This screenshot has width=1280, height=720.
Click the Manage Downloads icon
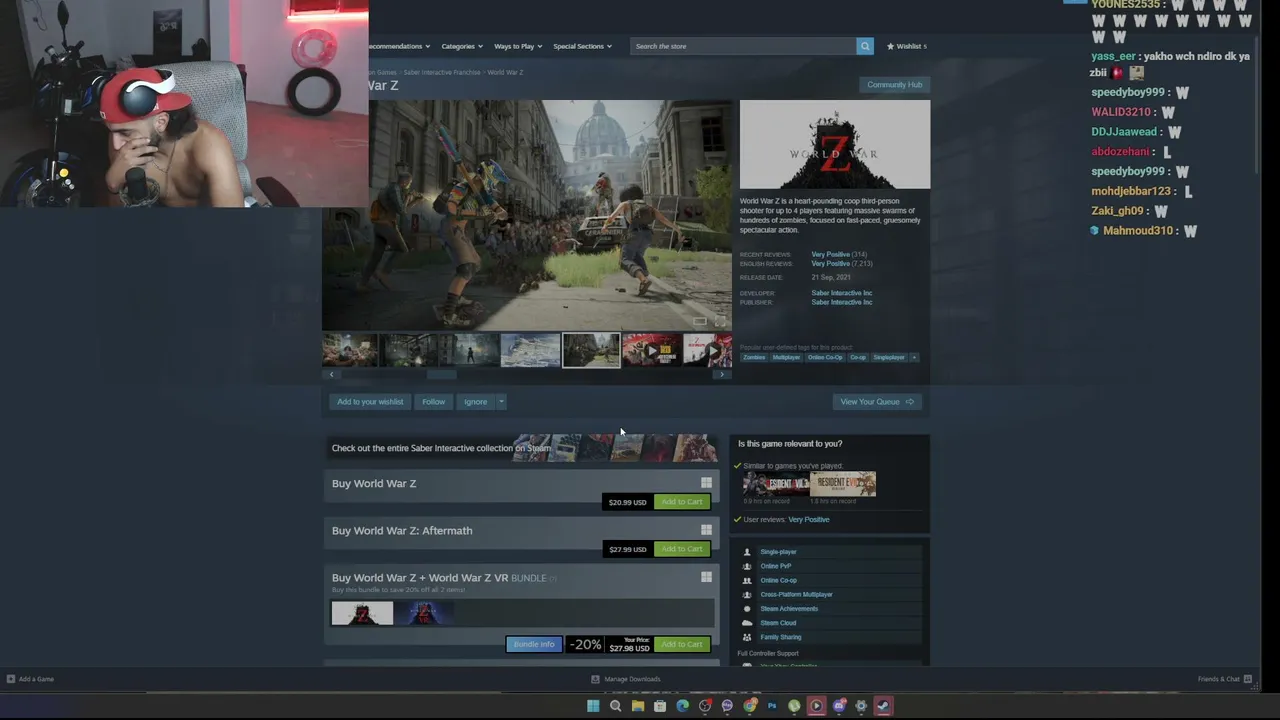click(595, 679)
